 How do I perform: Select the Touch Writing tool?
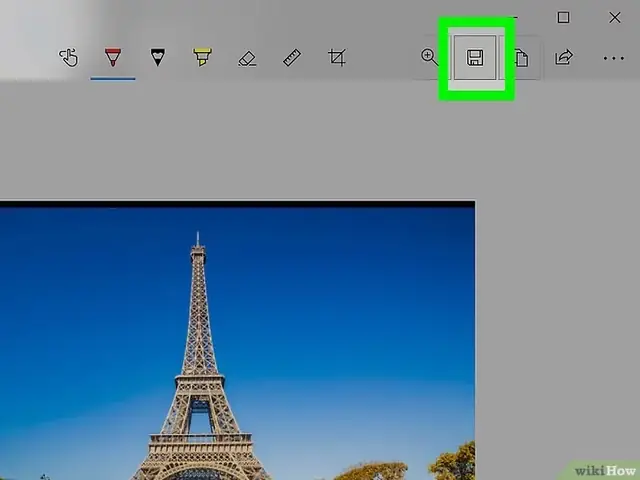[x=69, y=58]
